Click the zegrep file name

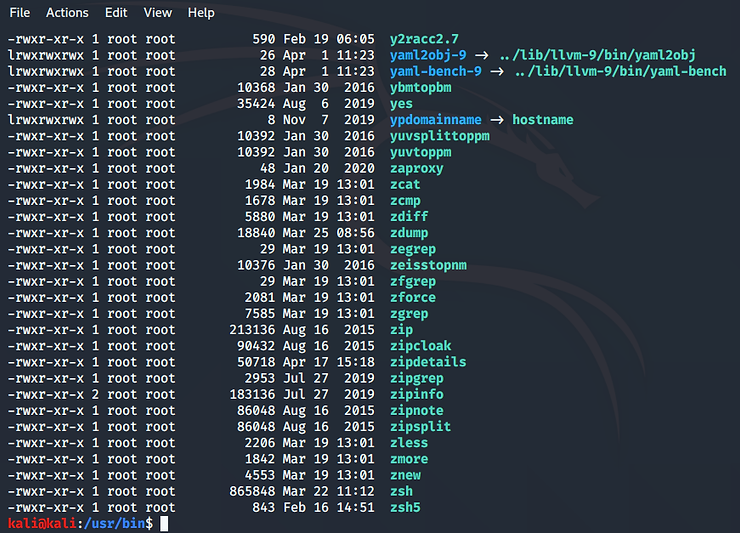pyautogui.click(x=413, y=249)
